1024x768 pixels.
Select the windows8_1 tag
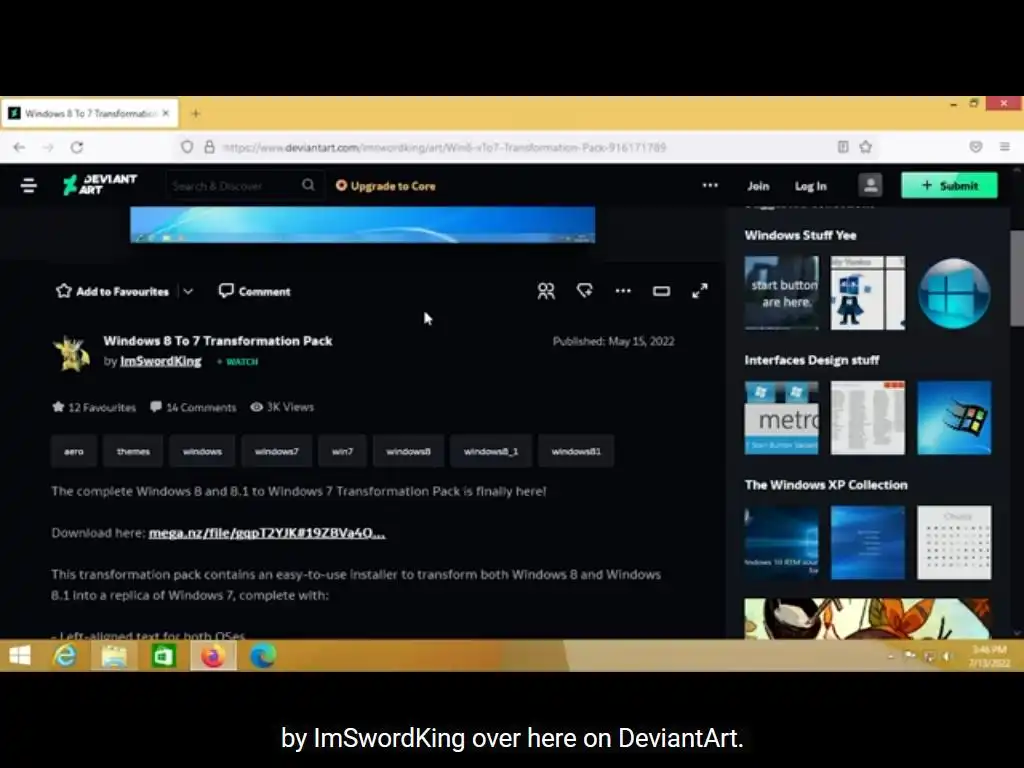[x=491, y=451]
